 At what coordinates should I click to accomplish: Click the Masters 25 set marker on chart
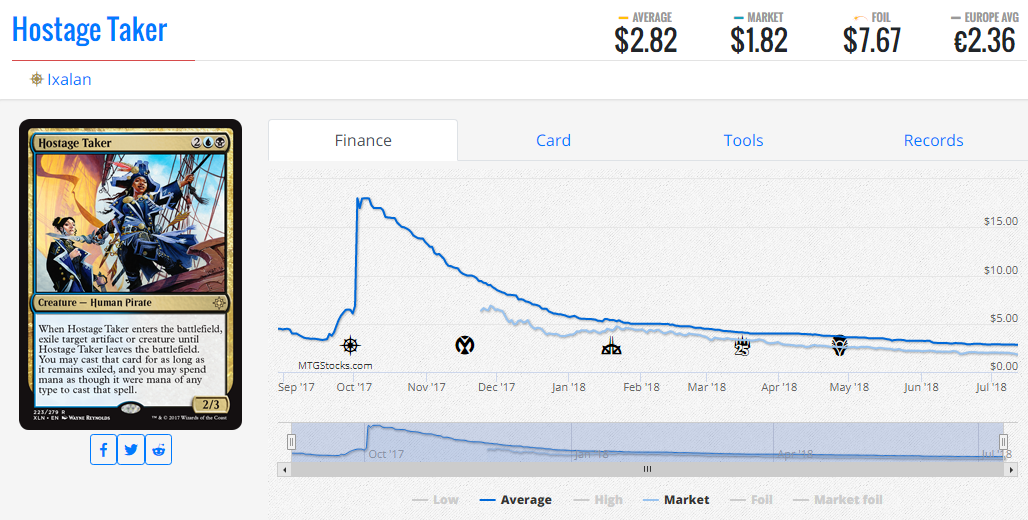pyautogui.click(x=741, y=346)
